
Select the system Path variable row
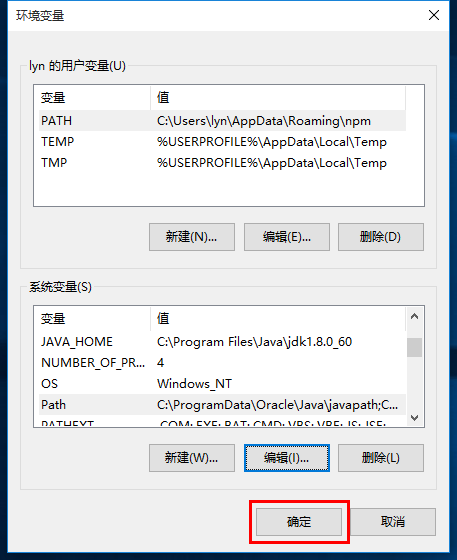222,405
